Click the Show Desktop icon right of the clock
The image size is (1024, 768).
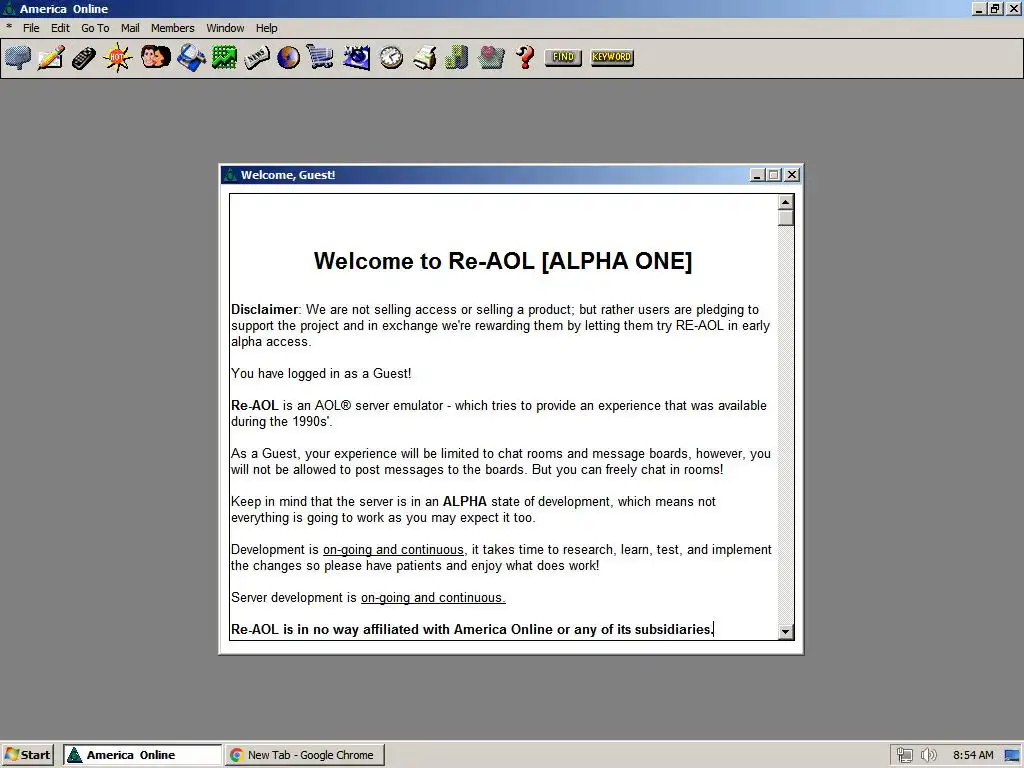[x=1012, y=755]
